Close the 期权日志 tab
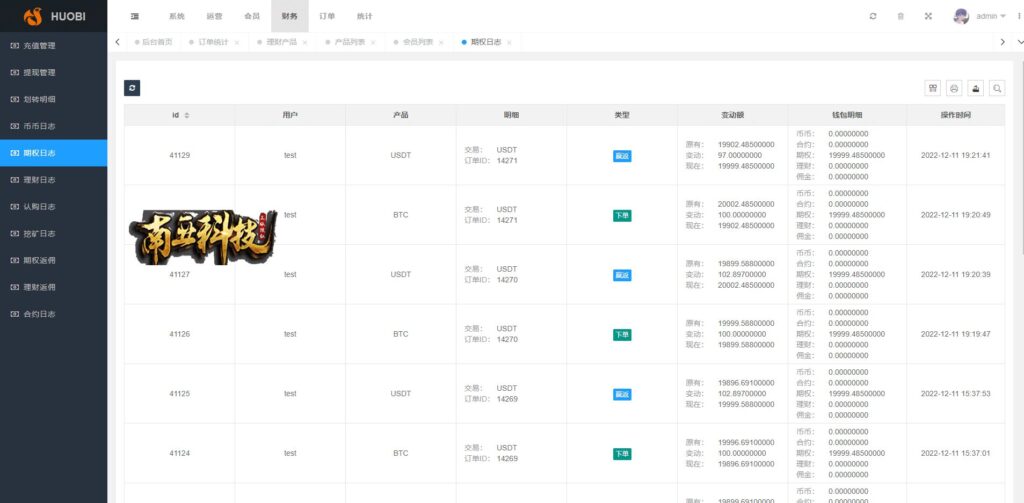1024x503 pixels. tap(509, 42)
